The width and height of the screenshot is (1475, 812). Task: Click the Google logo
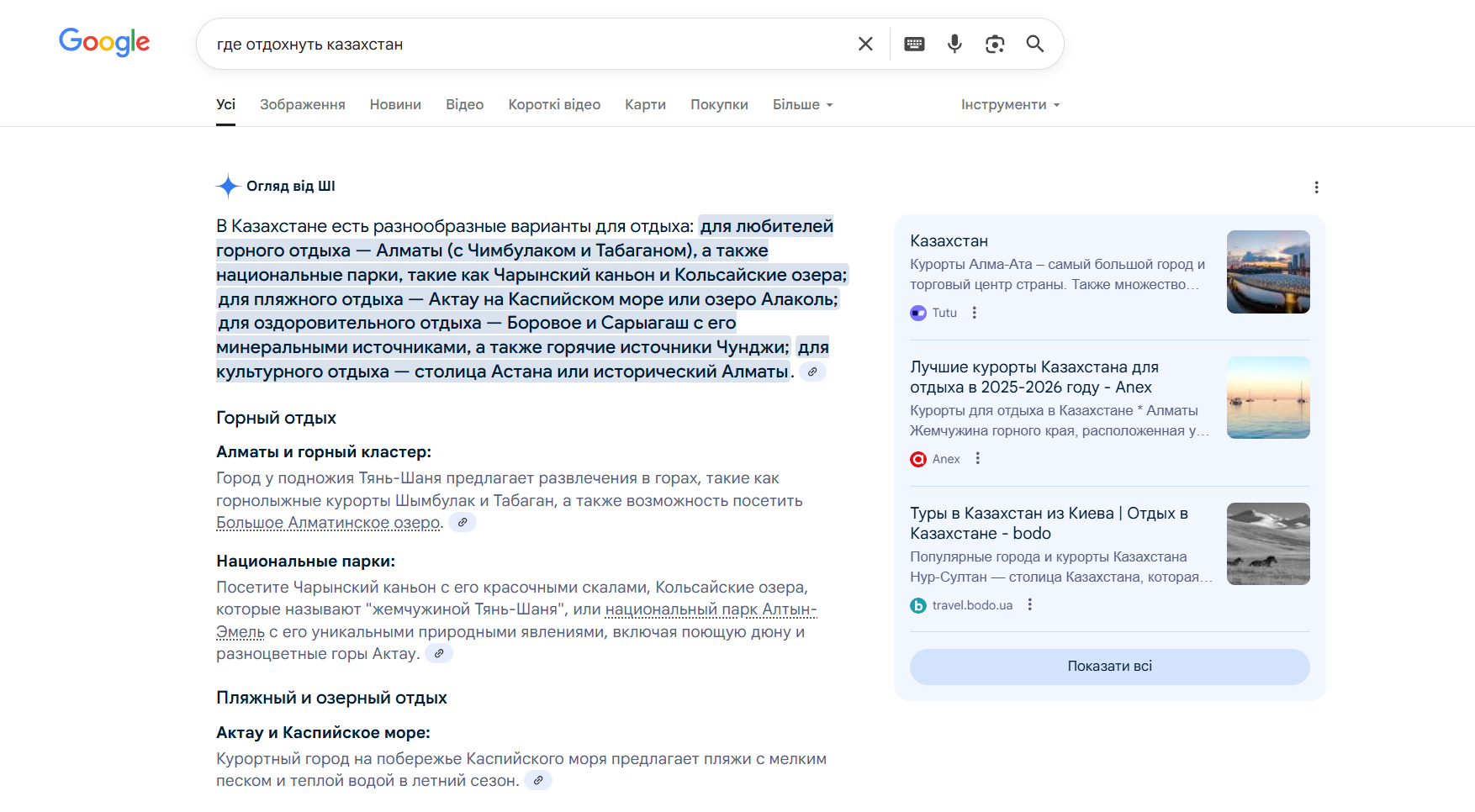(x=104, y=42)
